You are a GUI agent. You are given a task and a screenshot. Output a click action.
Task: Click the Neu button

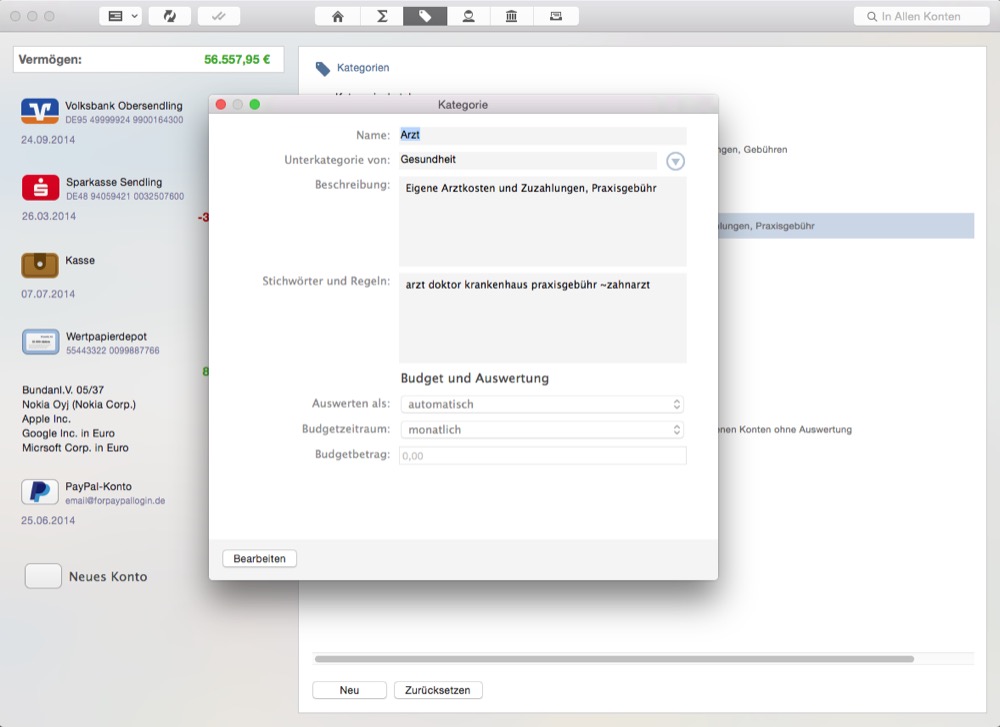pyautogui.click(x=349, y=690)
